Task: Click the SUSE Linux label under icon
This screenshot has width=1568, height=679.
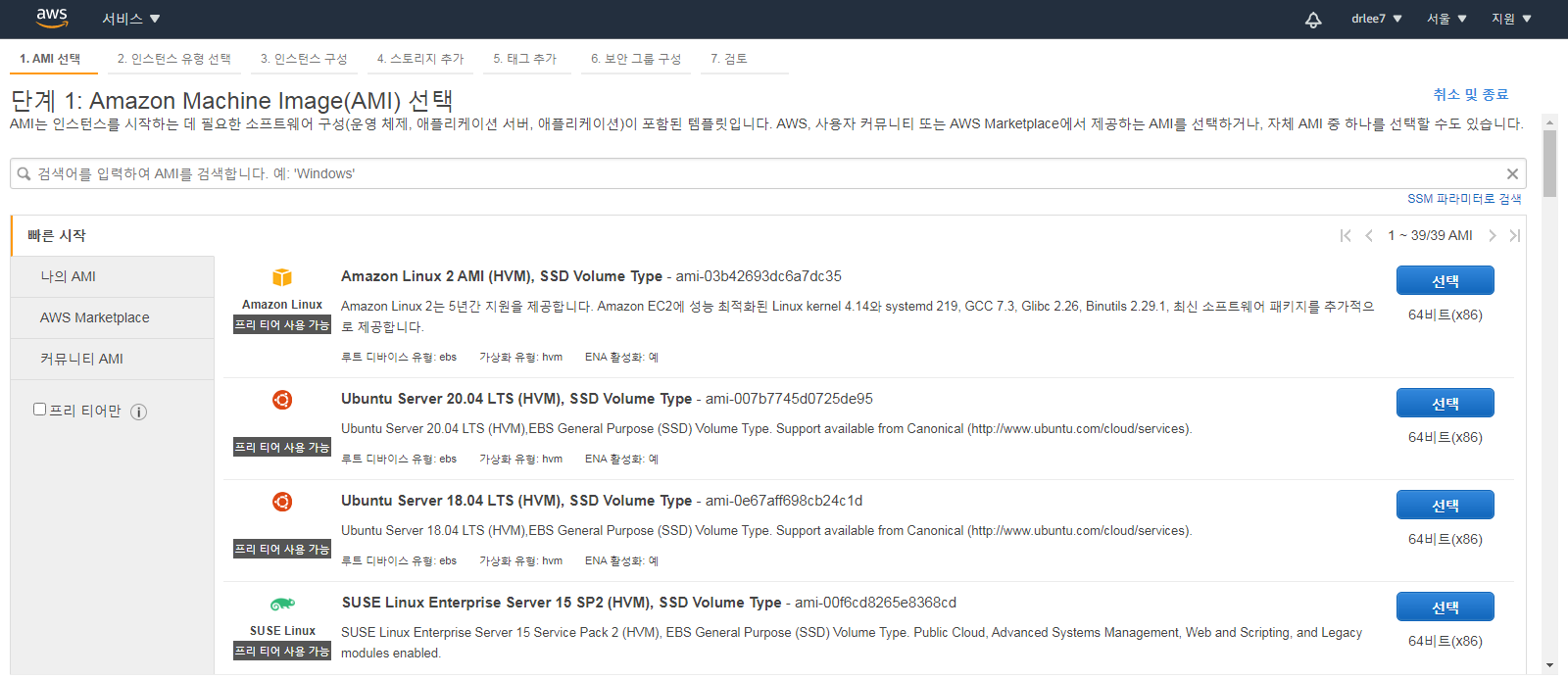Action: pos(282,631)
